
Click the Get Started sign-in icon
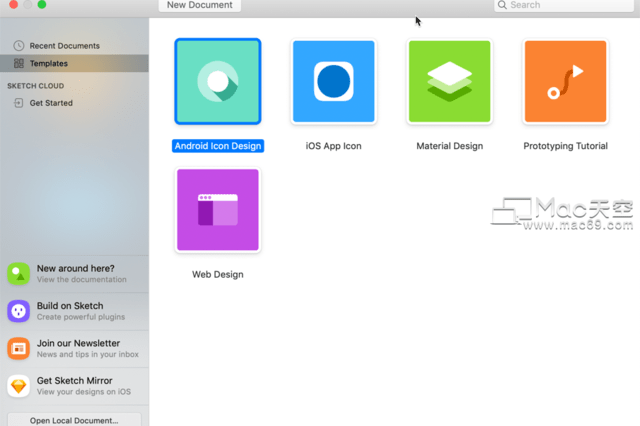tap(18, 103)
